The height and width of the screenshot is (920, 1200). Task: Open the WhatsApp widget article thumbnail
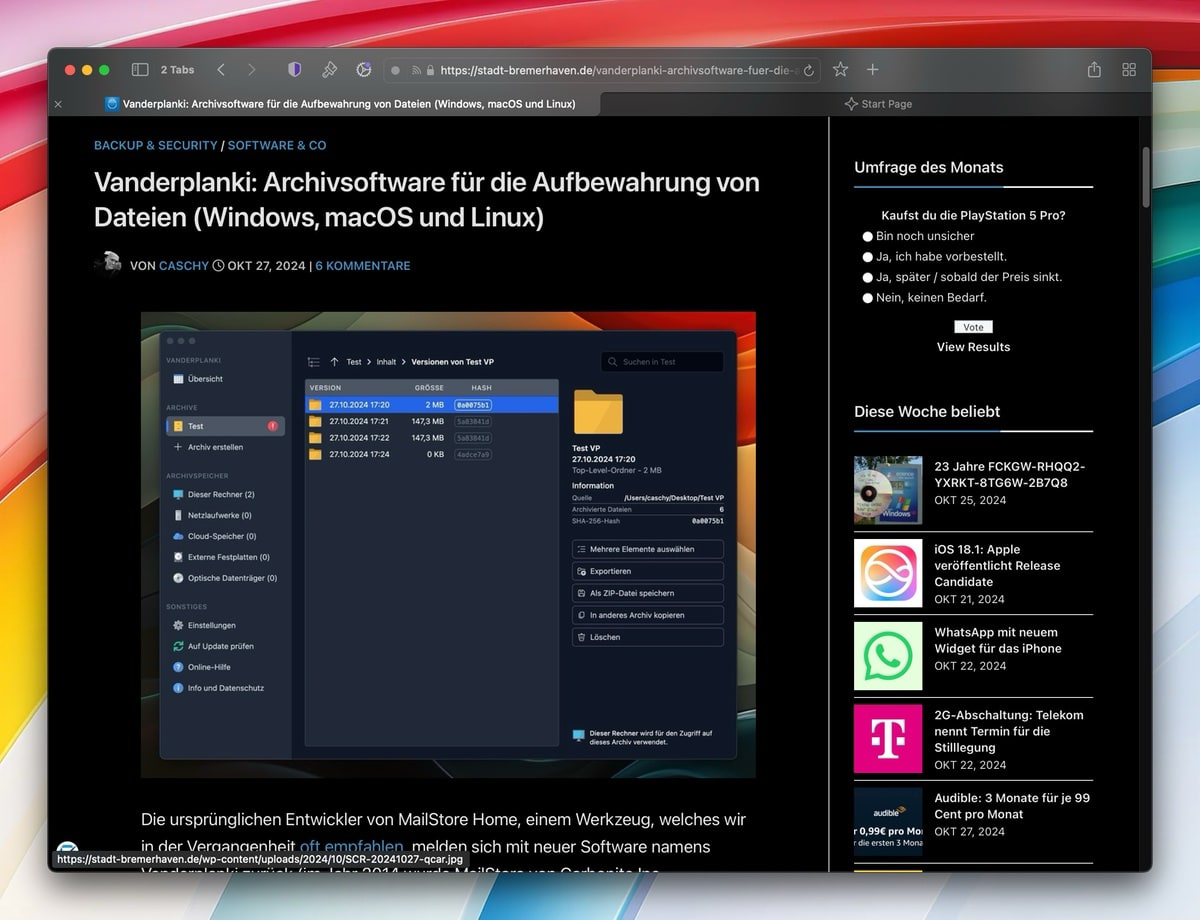pos(888,656)
